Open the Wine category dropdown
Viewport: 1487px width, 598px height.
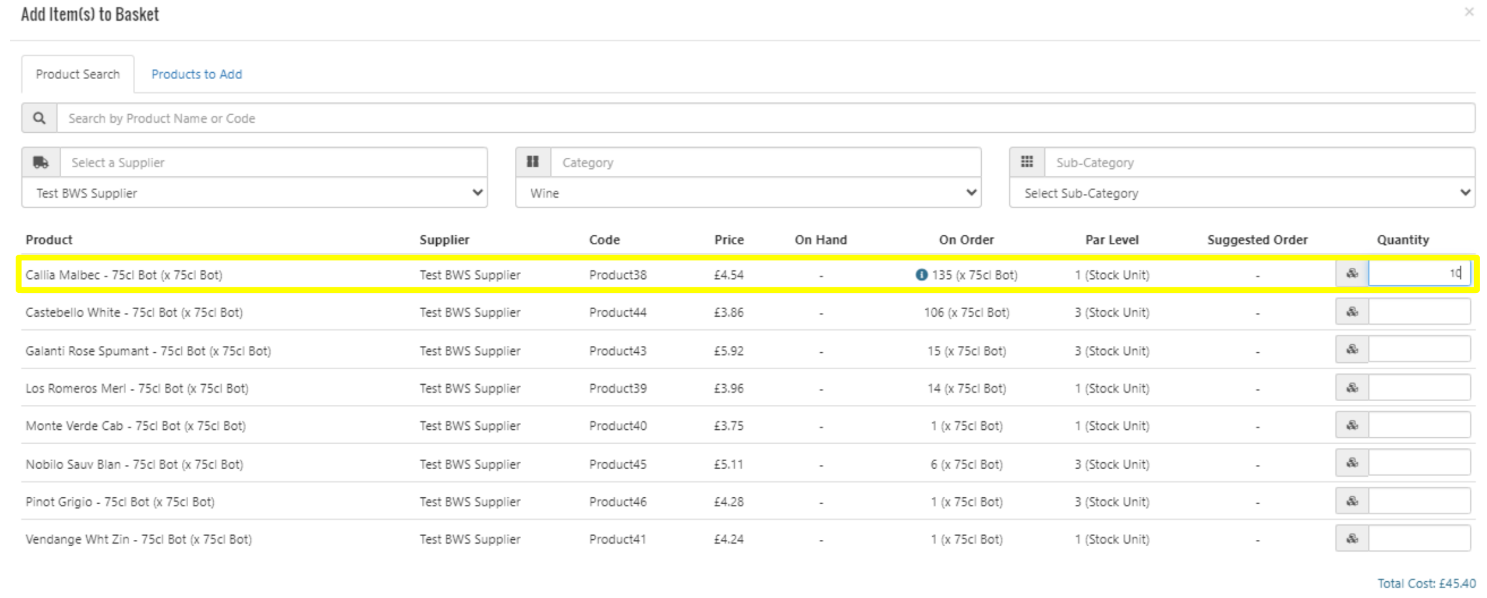(748, 193)
